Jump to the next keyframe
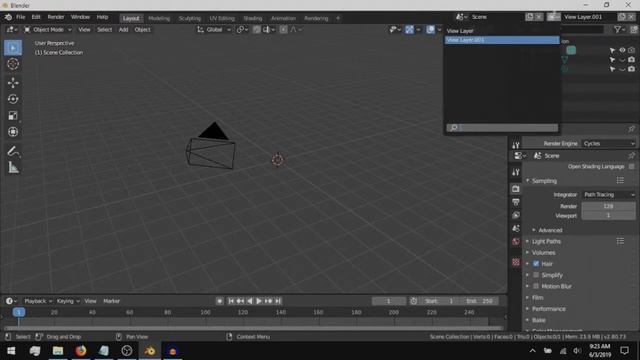This screenshot has height=360, width=640. (269, 301)
